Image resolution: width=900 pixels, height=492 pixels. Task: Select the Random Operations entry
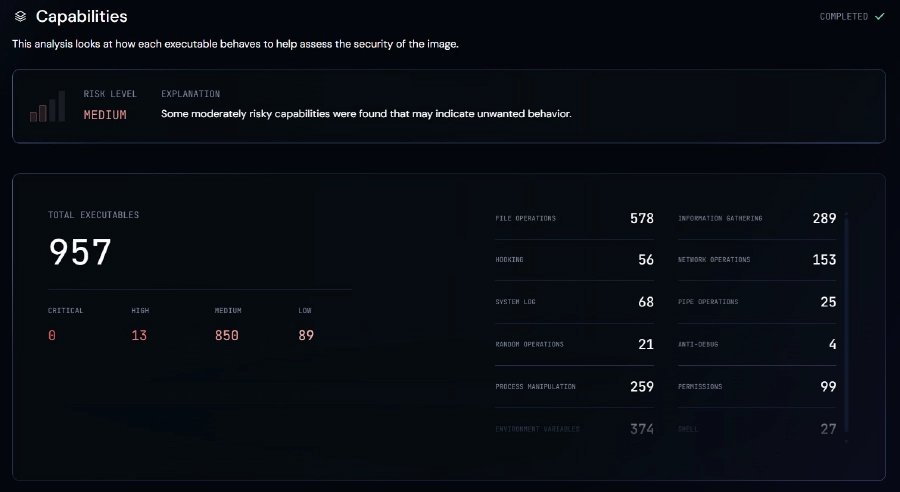(x=575, y=344)
